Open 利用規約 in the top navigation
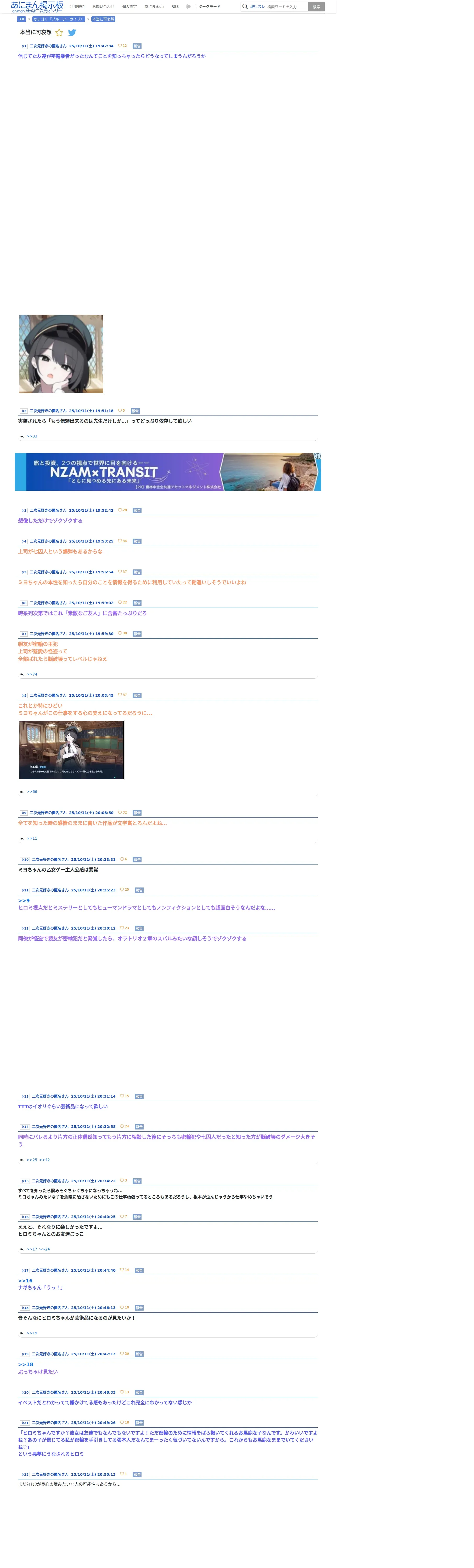Image resolution: width=474 pixels, height=1568 pixels. click(x=77, y=7)
